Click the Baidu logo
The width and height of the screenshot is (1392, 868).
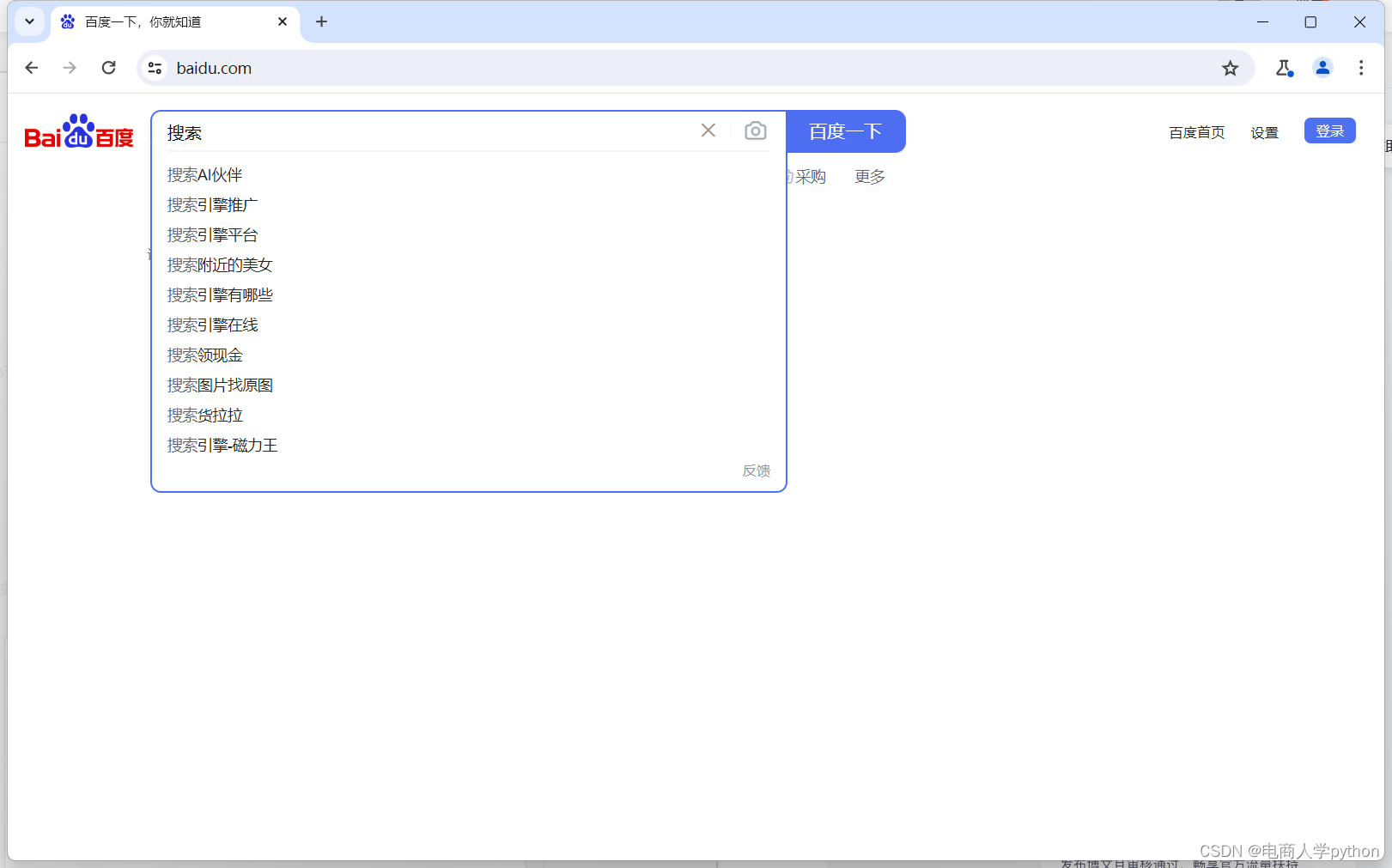point(79,131)
